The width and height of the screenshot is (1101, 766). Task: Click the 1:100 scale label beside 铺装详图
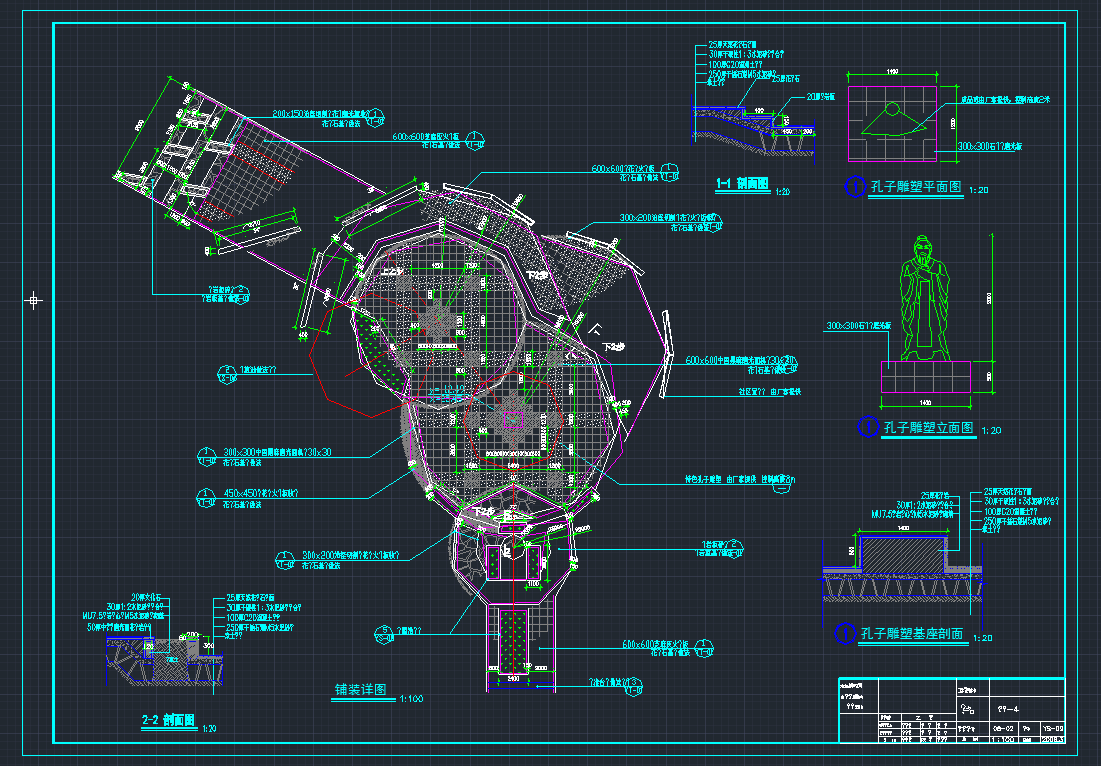click(x=412, y=698)
